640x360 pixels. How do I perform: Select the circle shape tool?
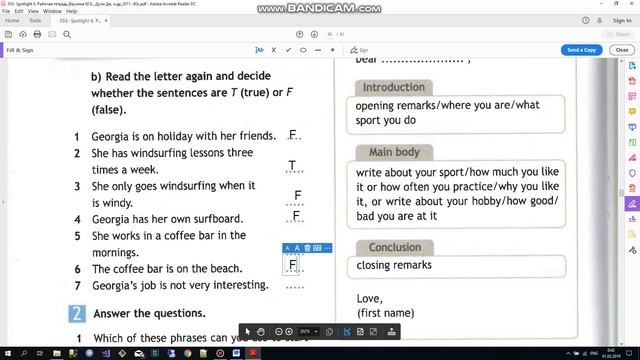[x=303, y=50]
